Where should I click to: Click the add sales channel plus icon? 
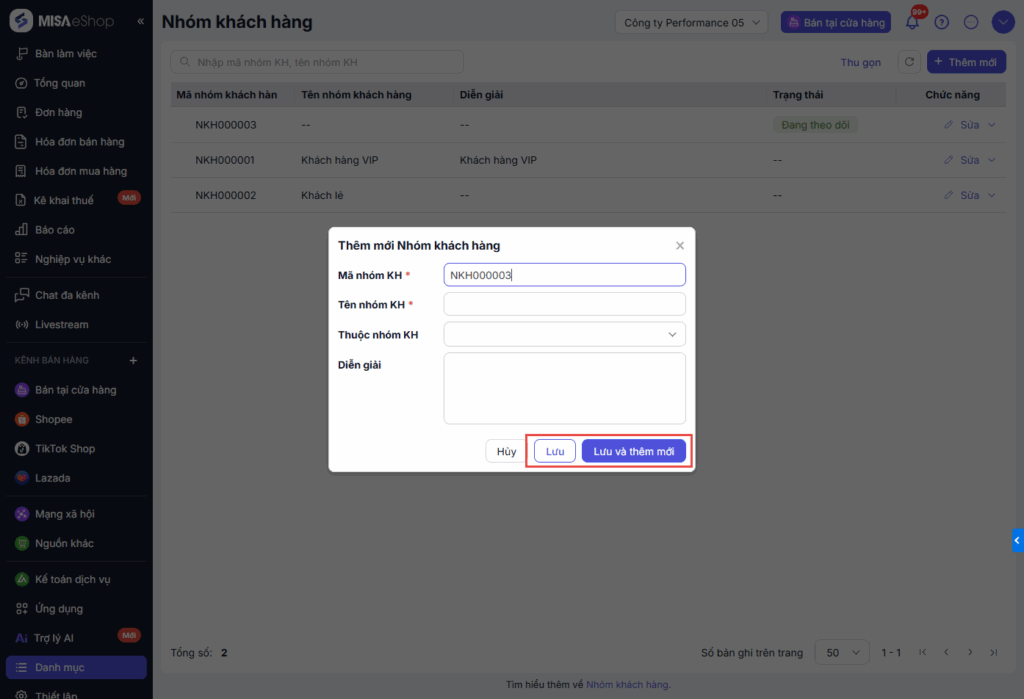134,360
